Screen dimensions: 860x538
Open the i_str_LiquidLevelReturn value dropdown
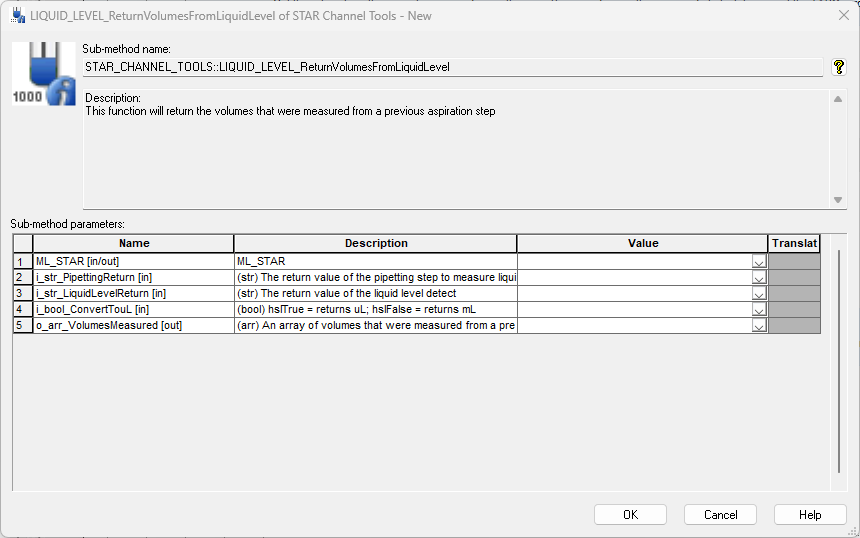point(758,294)
